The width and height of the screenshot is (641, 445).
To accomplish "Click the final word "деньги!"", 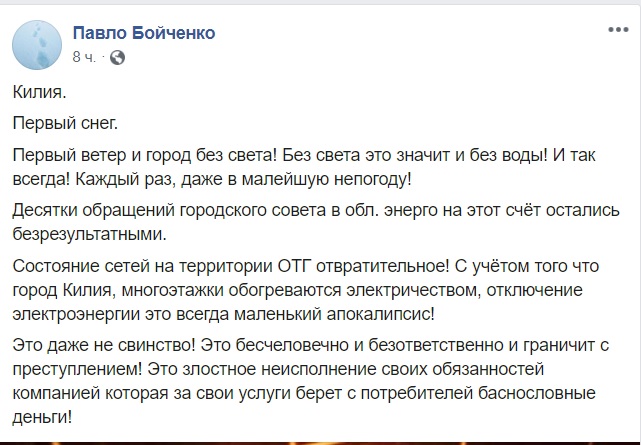I will pyautogui.click(x=43, y=418).
